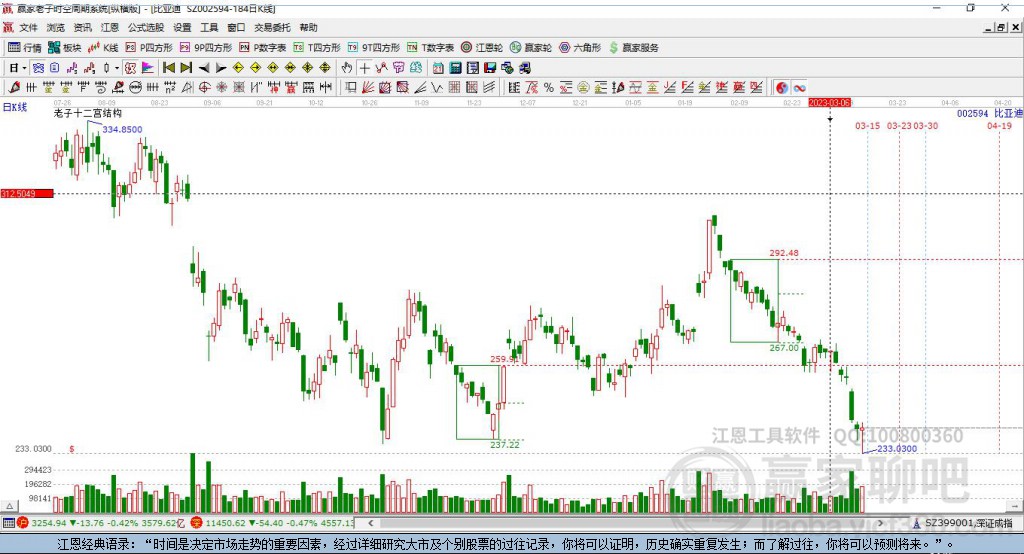Screen dimensions: 1024x554
Task: Open the 工具 menu
Action: pyautogui.click(x=209, y=27)
